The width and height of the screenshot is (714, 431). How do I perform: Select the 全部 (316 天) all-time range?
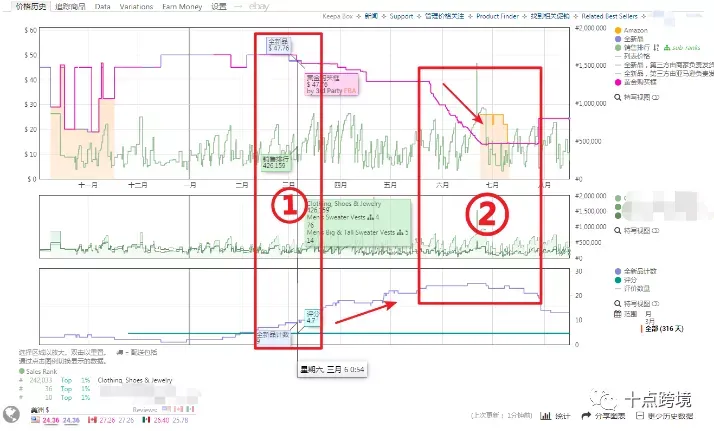click(664, 329)
